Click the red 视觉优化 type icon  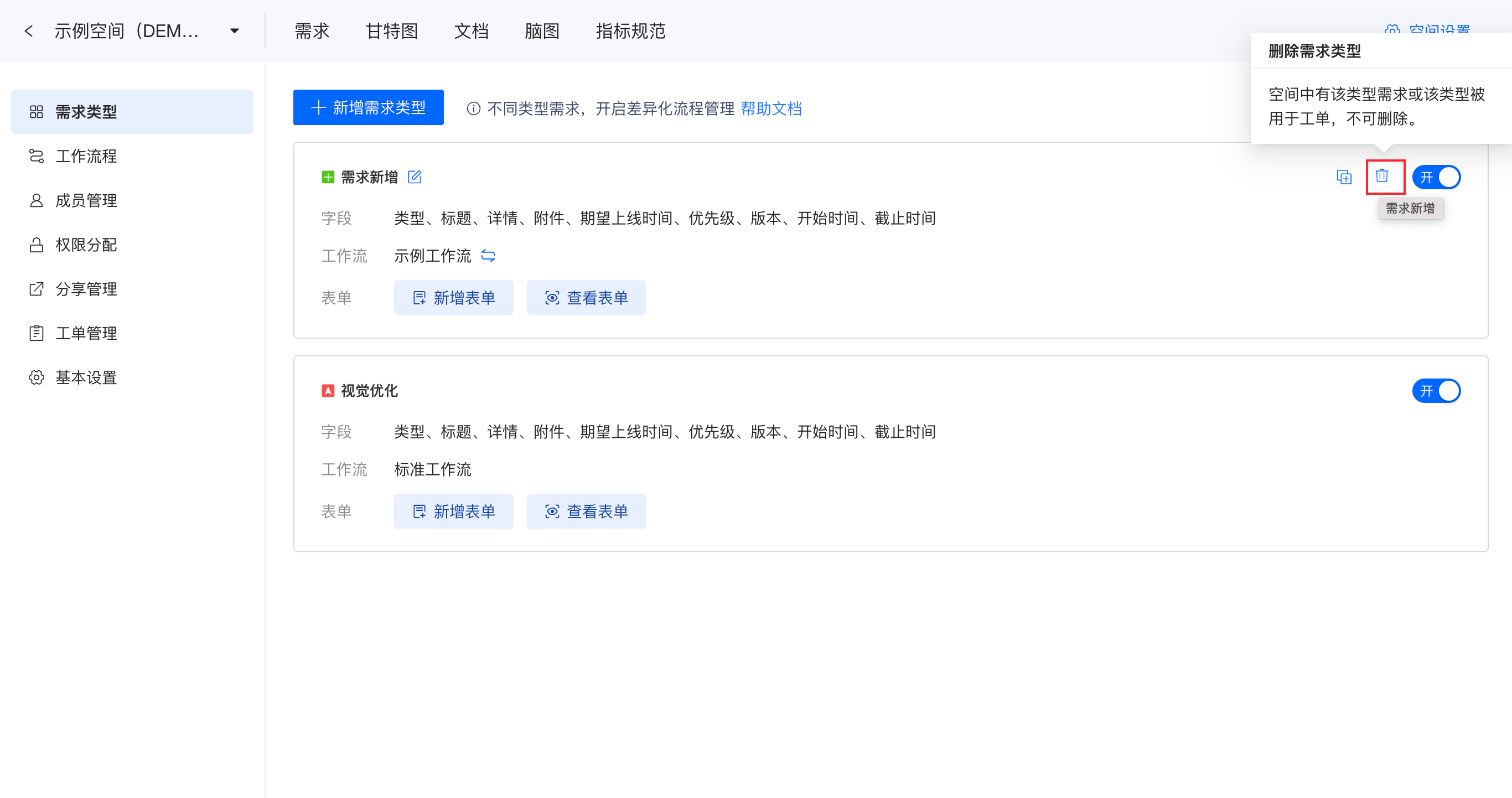tap(328, 391)
